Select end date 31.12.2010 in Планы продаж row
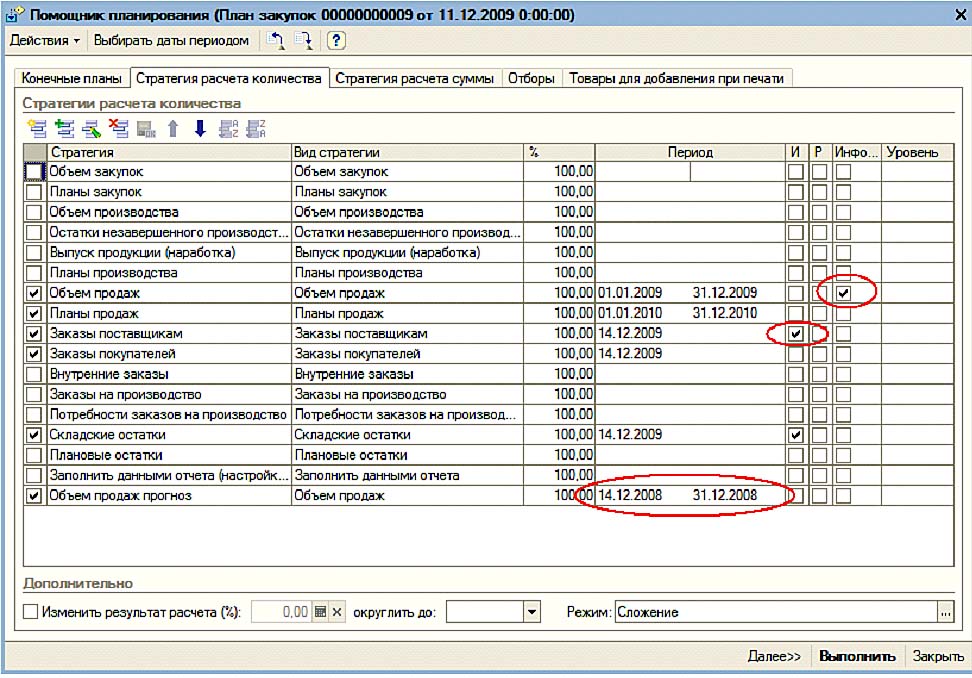Viewport: 972px width, 678px height. 725,313
